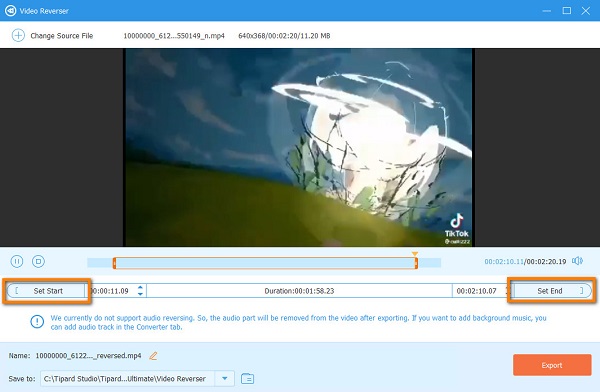Click the left trim handle on timeline
The height and width of the screenshot is (392, 600).
tap(114, 263)
